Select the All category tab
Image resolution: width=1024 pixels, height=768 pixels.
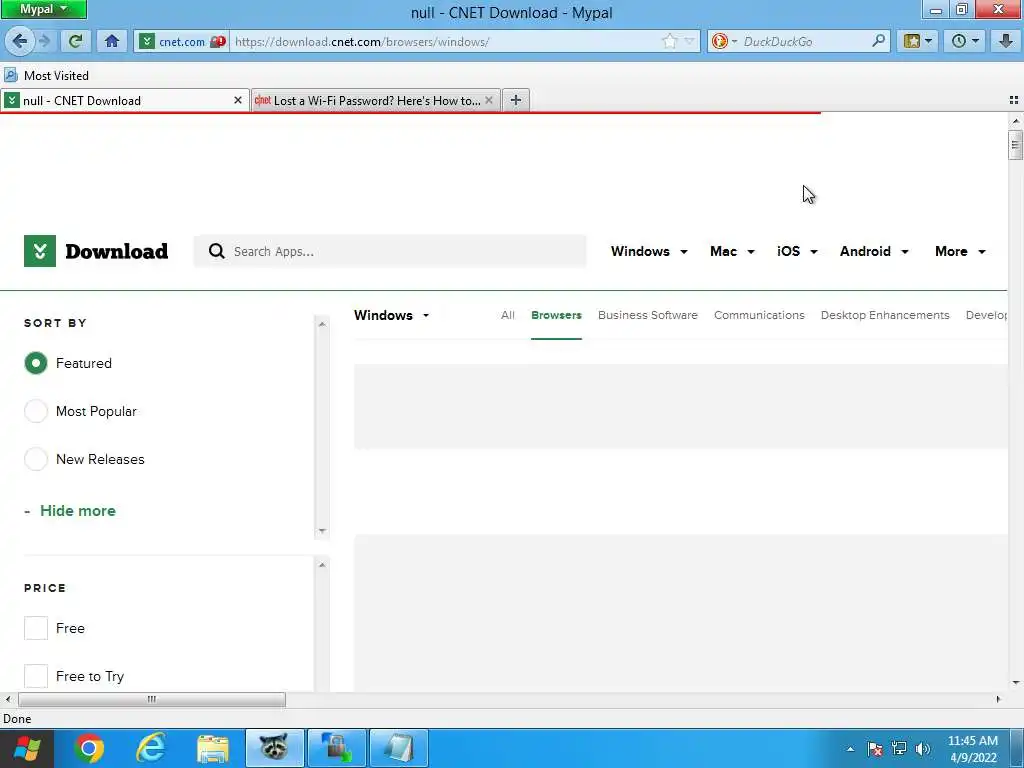[507, 315]
